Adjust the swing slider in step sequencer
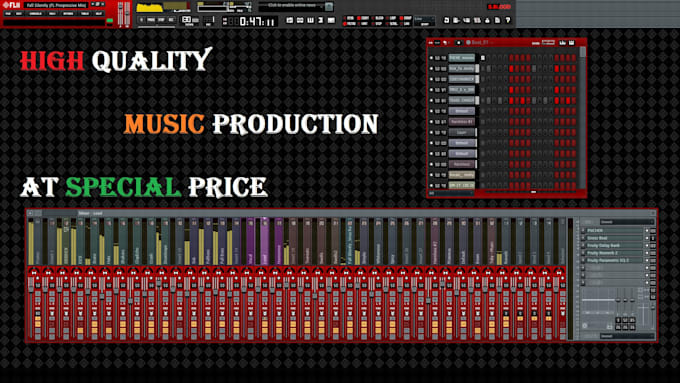The width and height of the screenshot is (680, 383). click(x=549, y=43)
